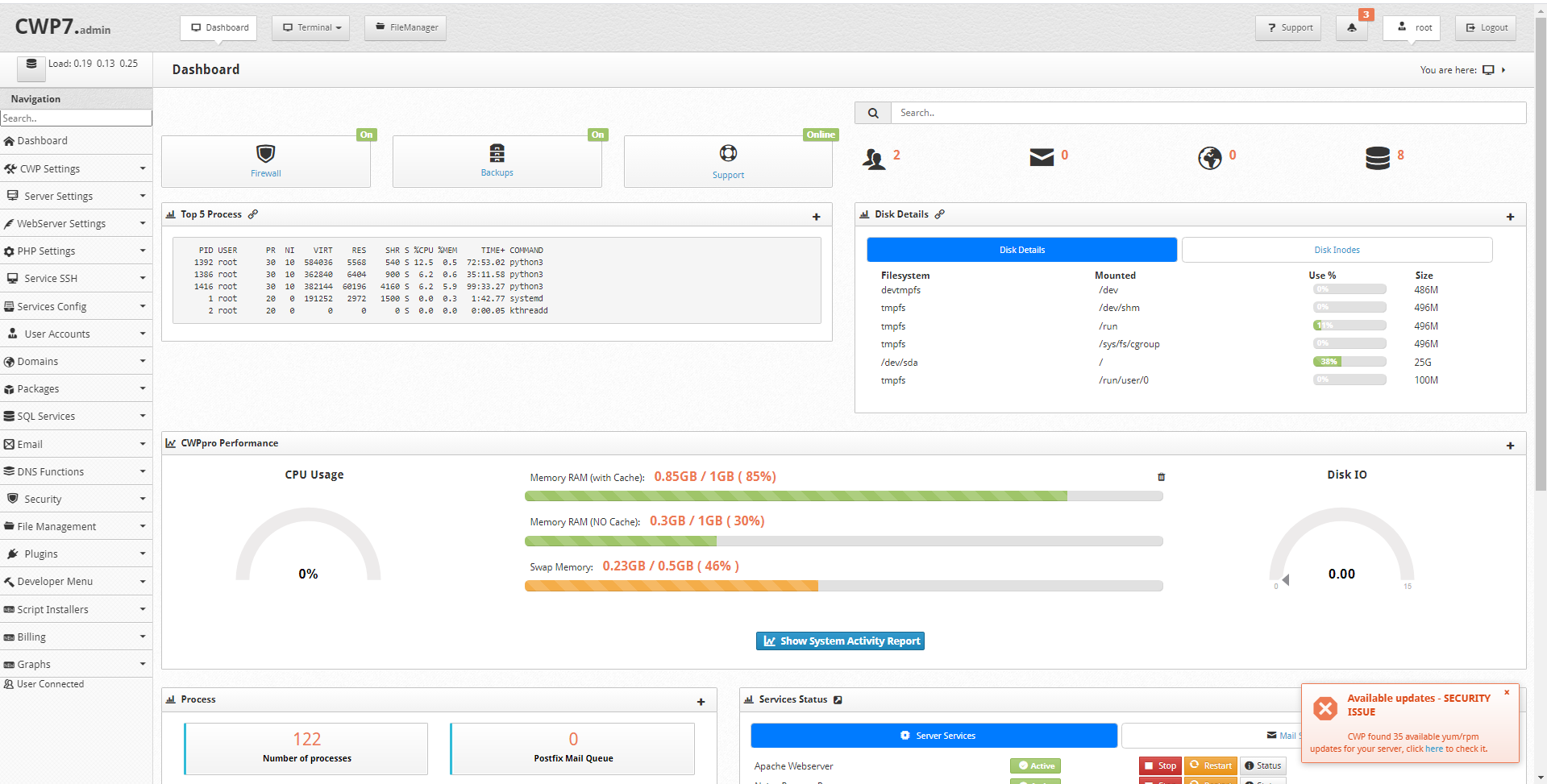View Apache Webserver Status

tap(1262, 765)
